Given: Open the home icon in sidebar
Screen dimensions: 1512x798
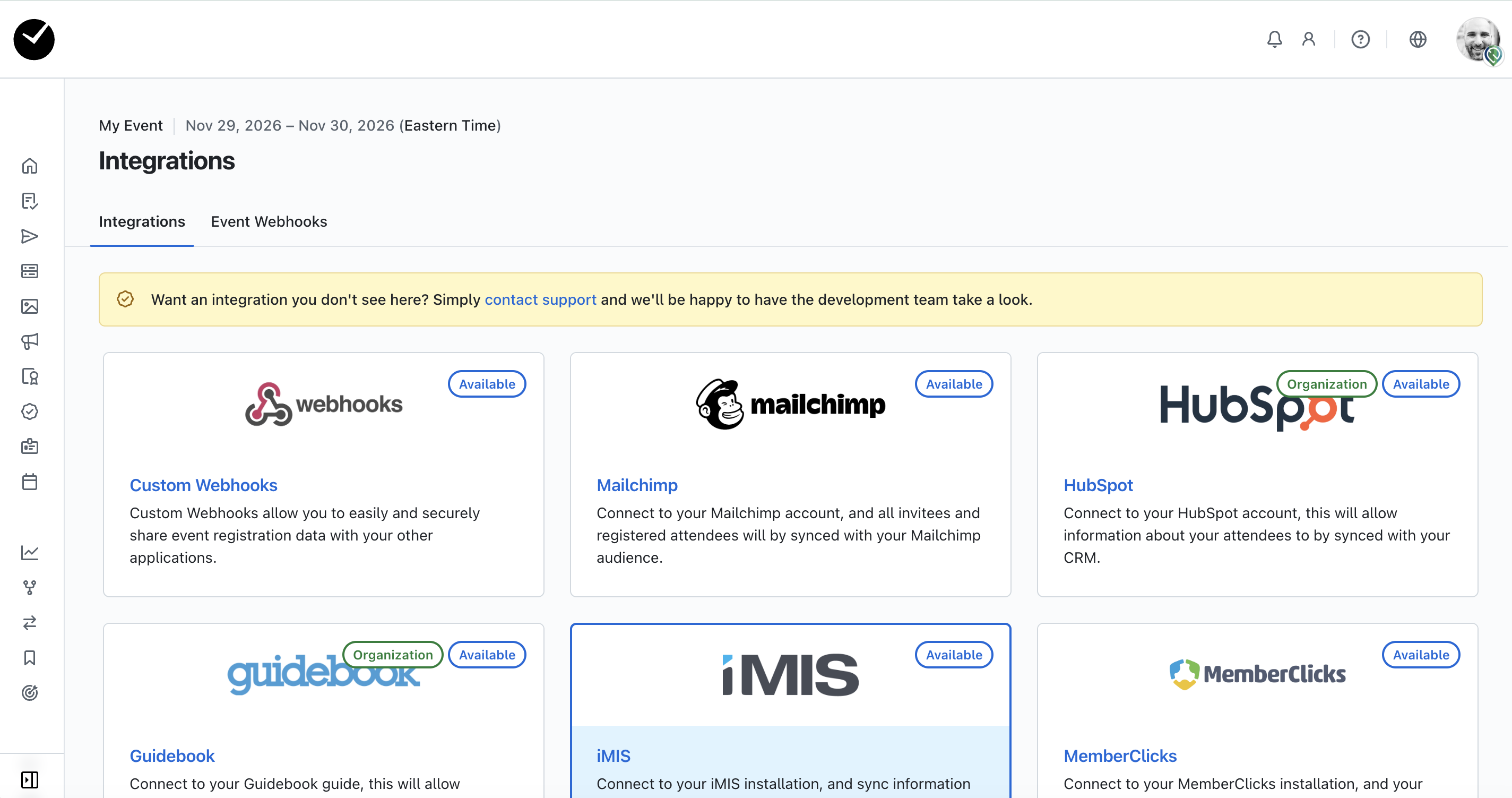Looking at the screenshot, I should click(x=30, y=166).
